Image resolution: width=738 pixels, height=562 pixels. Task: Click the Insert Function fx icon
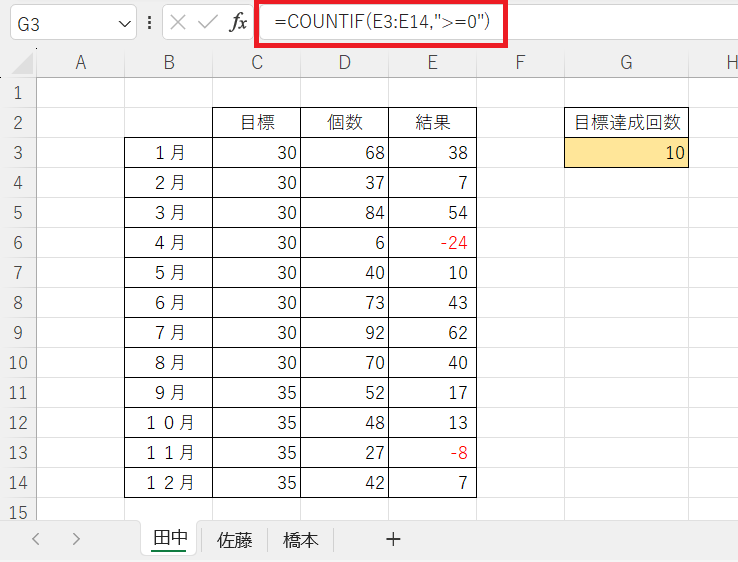(x=237, y=22)
